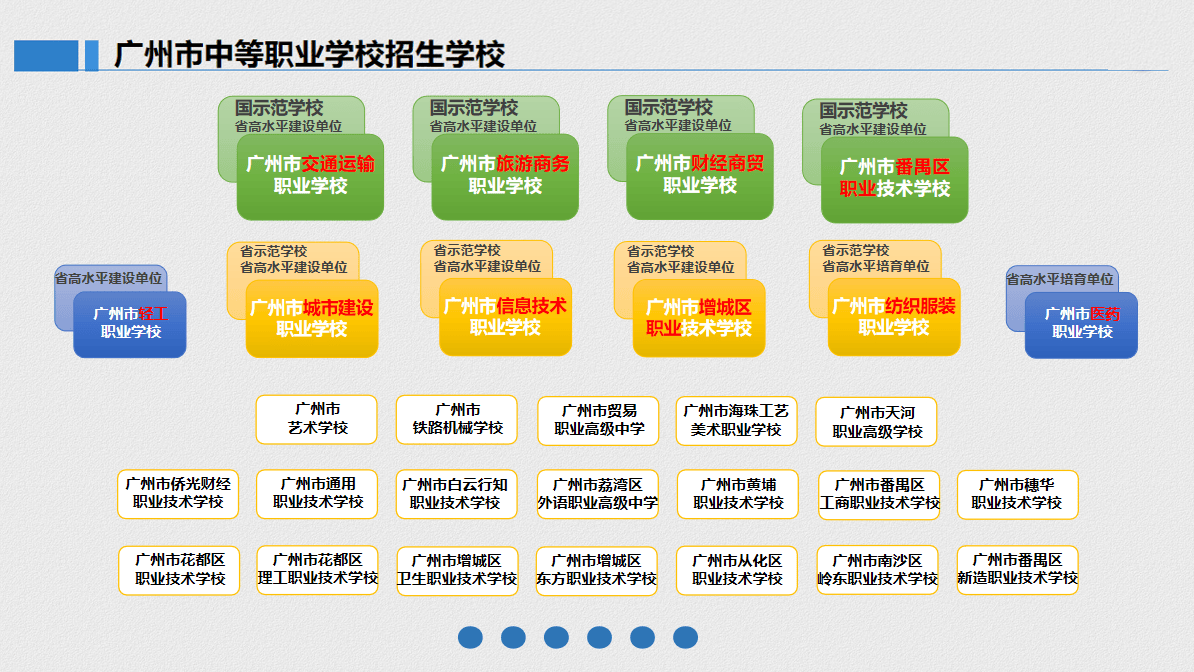Open the 广州市财经商贸职业学校 green box
This screenshot has width=1194, height=672.
coord(700,176)
